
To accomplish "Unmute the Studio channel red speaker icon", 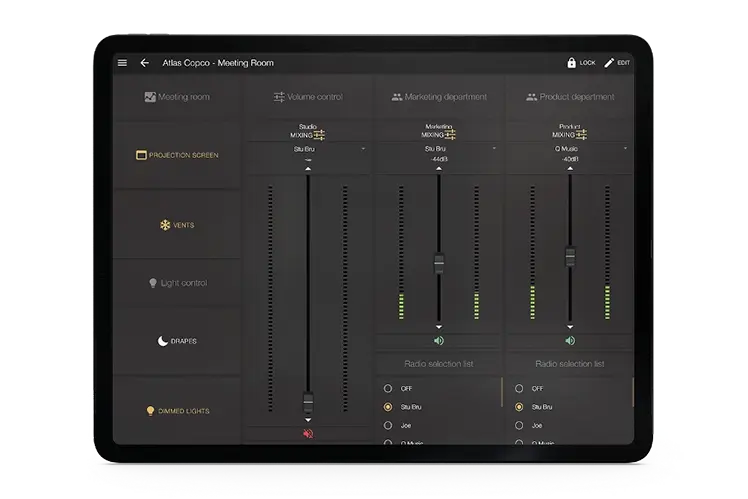I will click(x=308, y=434).
